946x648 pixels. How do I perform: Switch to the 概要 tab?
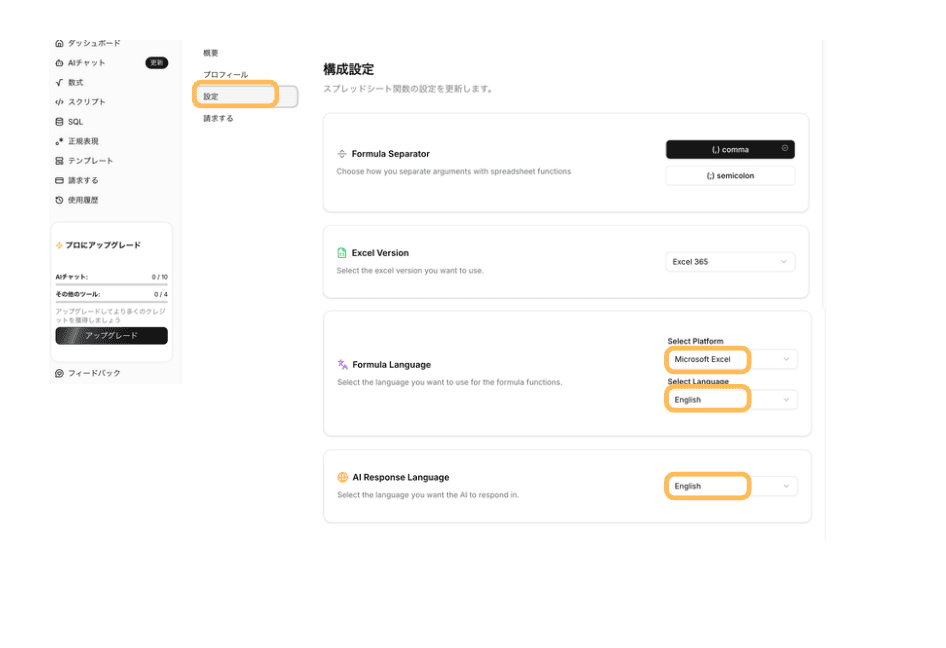(210, 53)
